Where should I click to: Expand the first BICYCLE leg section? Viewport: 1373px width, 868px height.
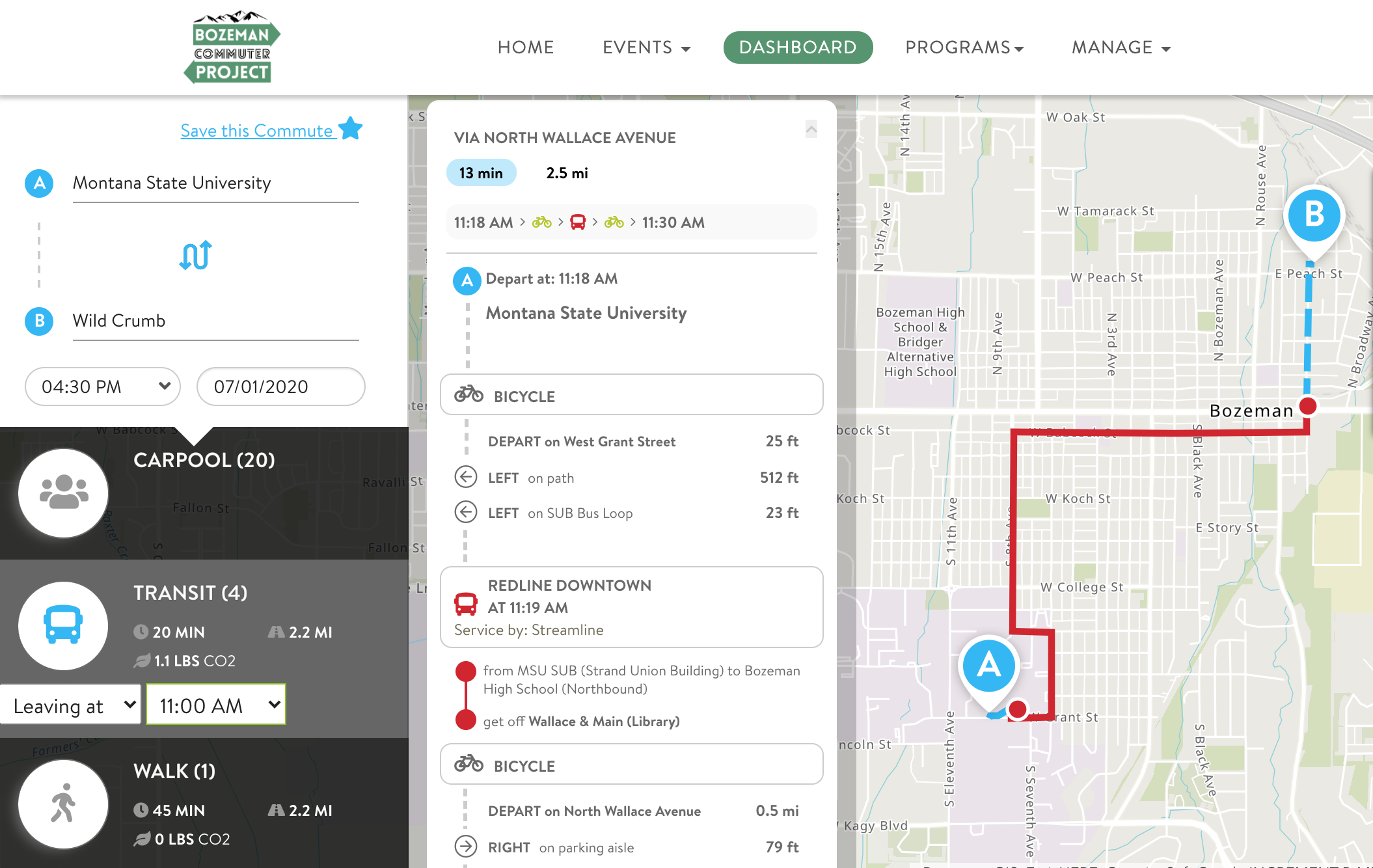pyautogui.click(x=631, y=395)
